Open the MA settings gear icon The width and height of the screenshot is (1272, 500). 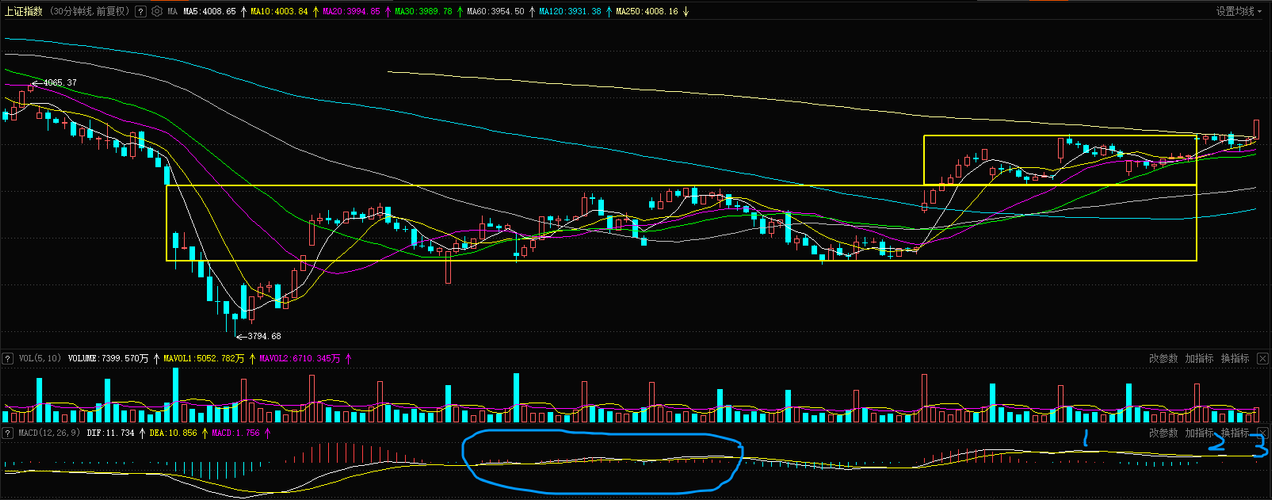point(156,12)
